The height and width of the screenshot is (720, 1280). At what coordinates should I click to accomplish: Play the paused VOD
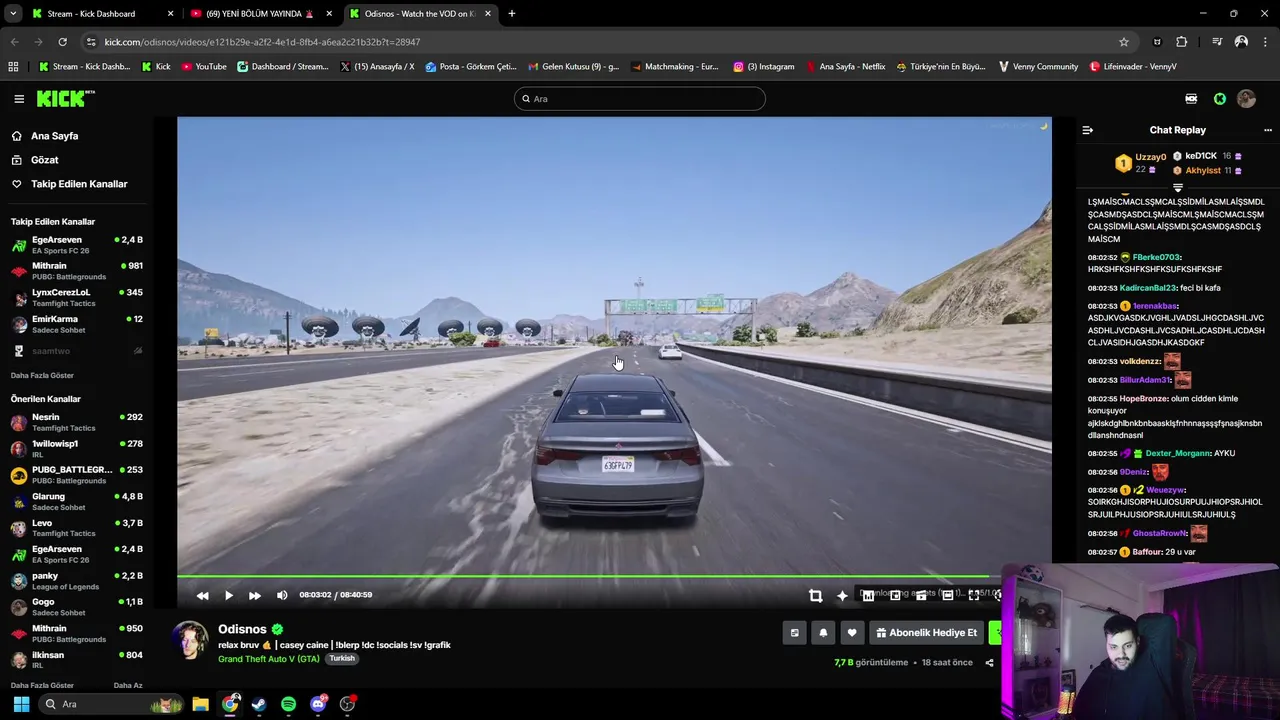click(x=229, y=595)
